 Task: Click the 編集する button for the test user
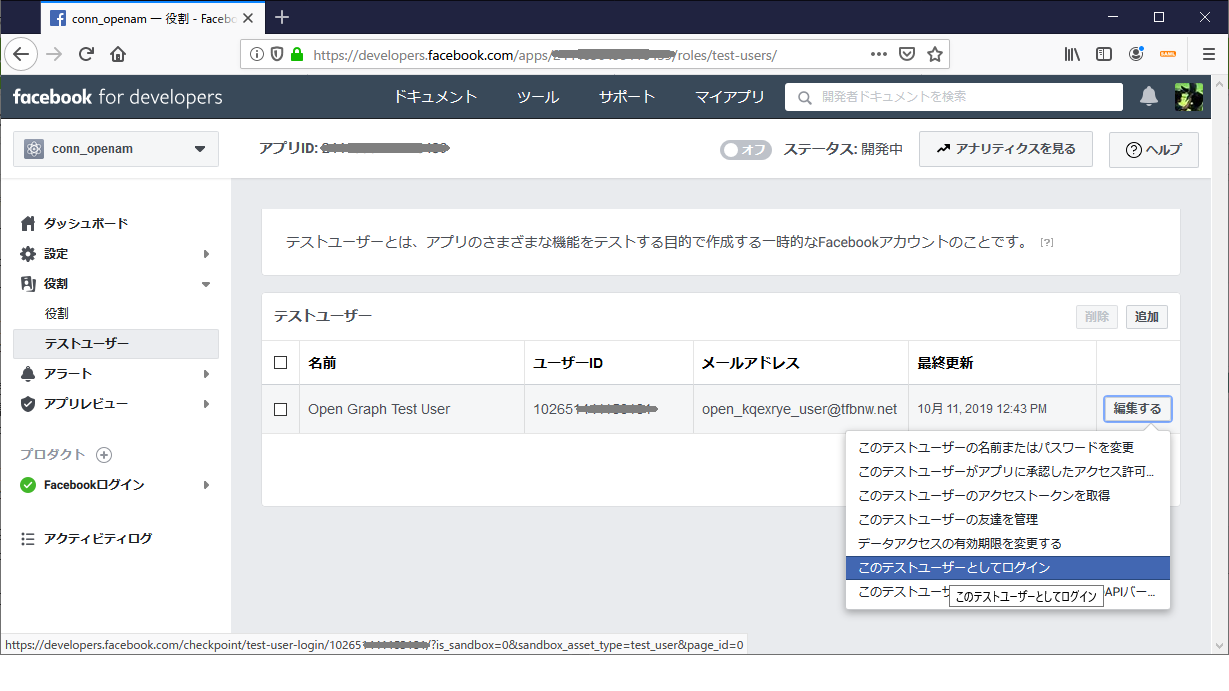(x=1137, y=408)
